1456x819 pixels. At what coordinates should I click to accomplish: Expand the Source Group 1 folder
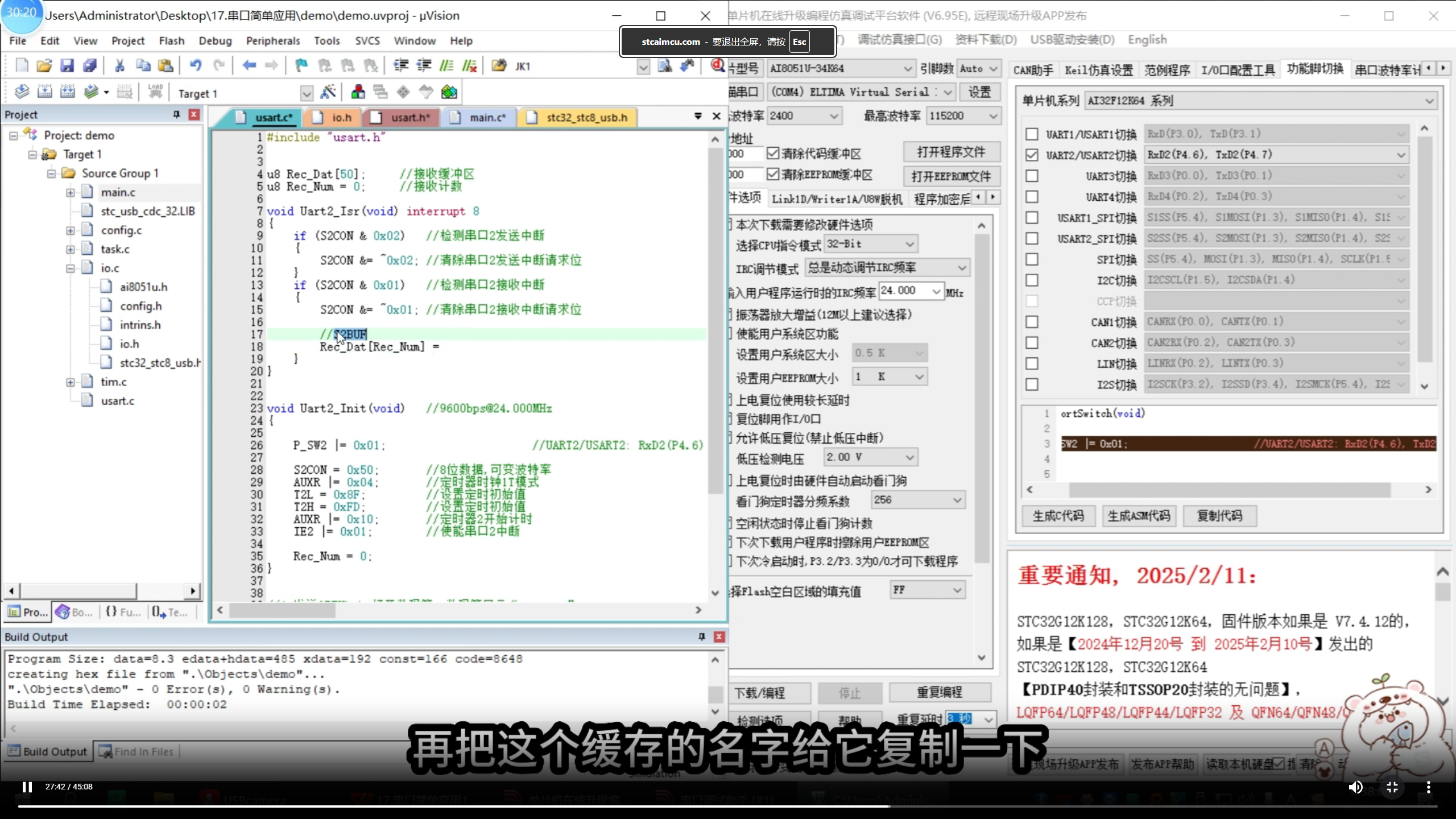point(51,173)
